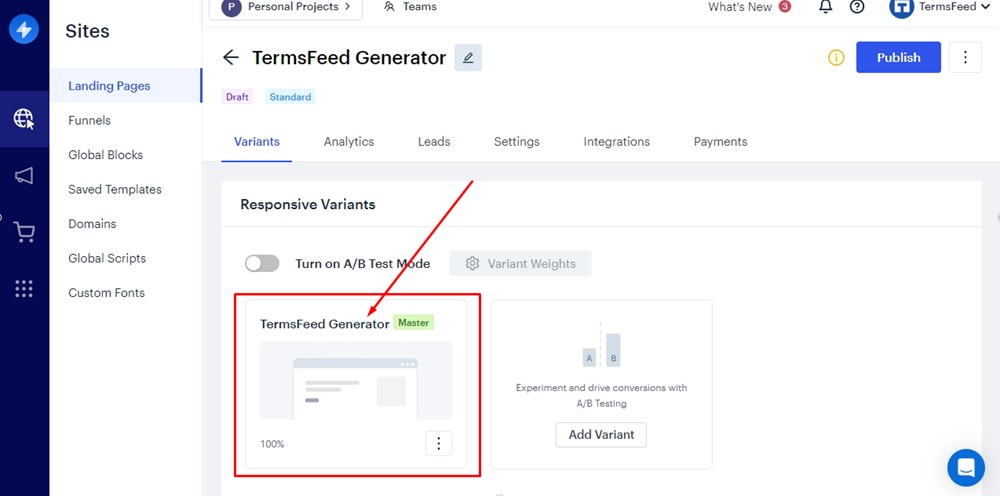Select Landing Pages in Sites menu
This screenshot has width=1000, height=496.
(126, 85)
